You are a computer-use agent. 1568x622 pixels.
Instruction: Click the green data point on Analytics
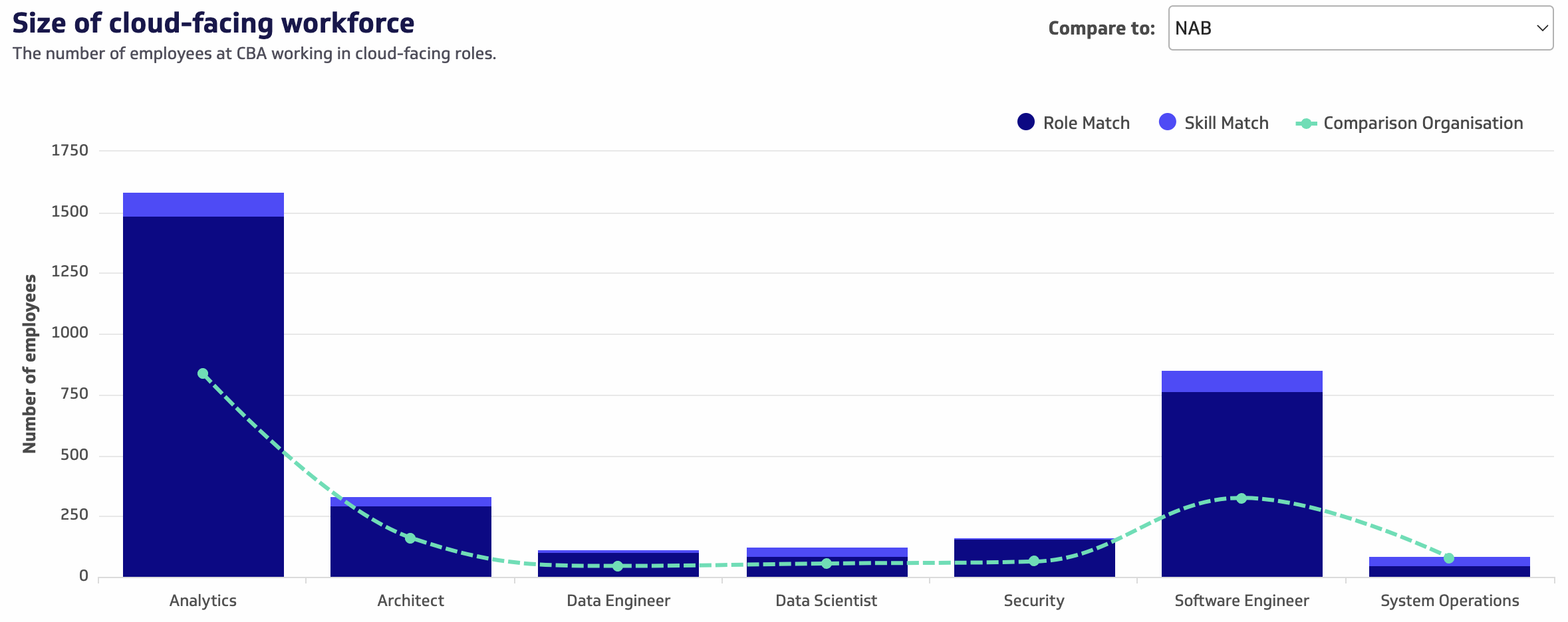pos(203,373)
